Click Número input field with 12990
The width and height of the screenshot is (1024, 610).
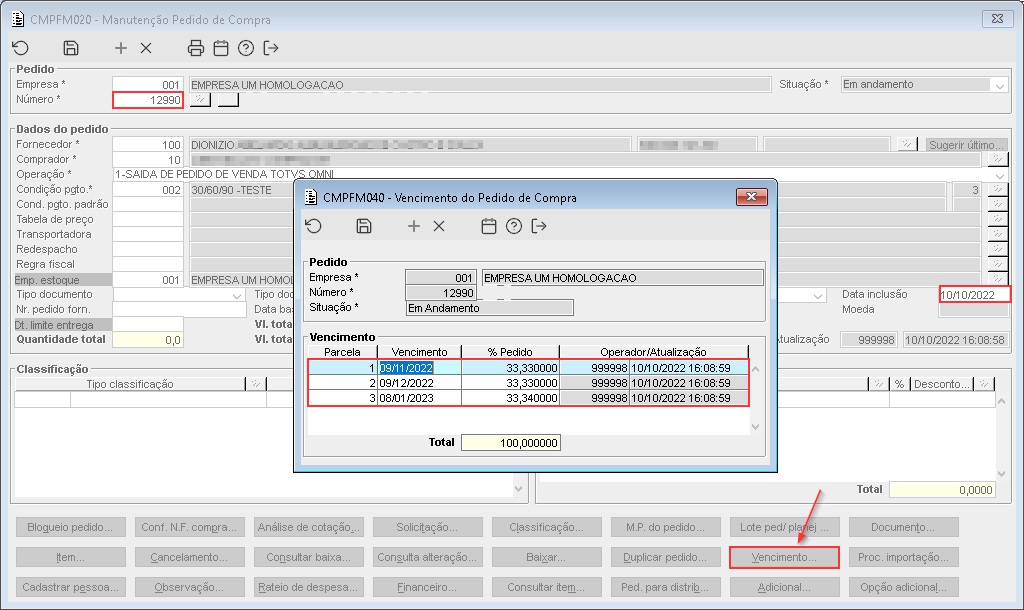pyautogui.click(x=148, y=100)
